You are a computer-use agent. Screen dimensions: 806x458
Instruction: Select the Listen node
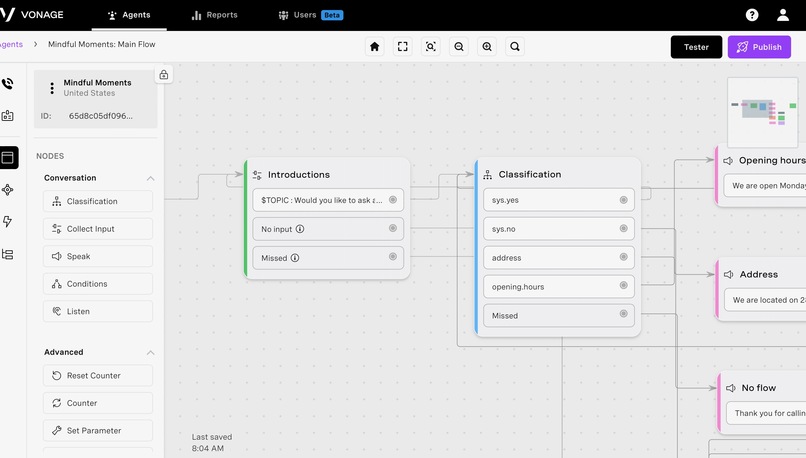click(98, 311)
